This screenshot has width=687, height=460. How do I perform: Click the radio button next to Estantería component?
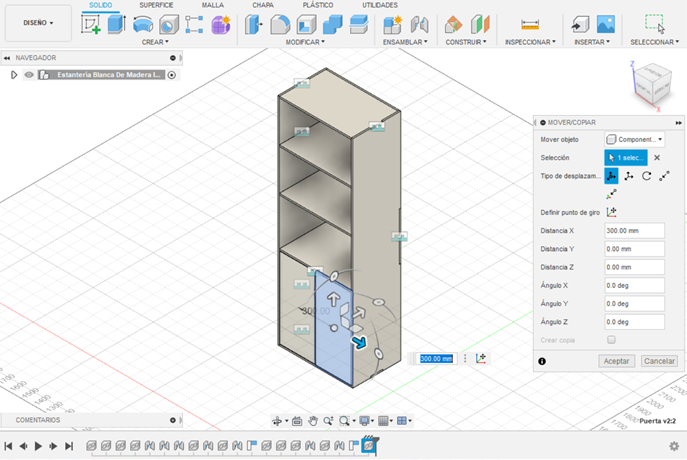172,75
